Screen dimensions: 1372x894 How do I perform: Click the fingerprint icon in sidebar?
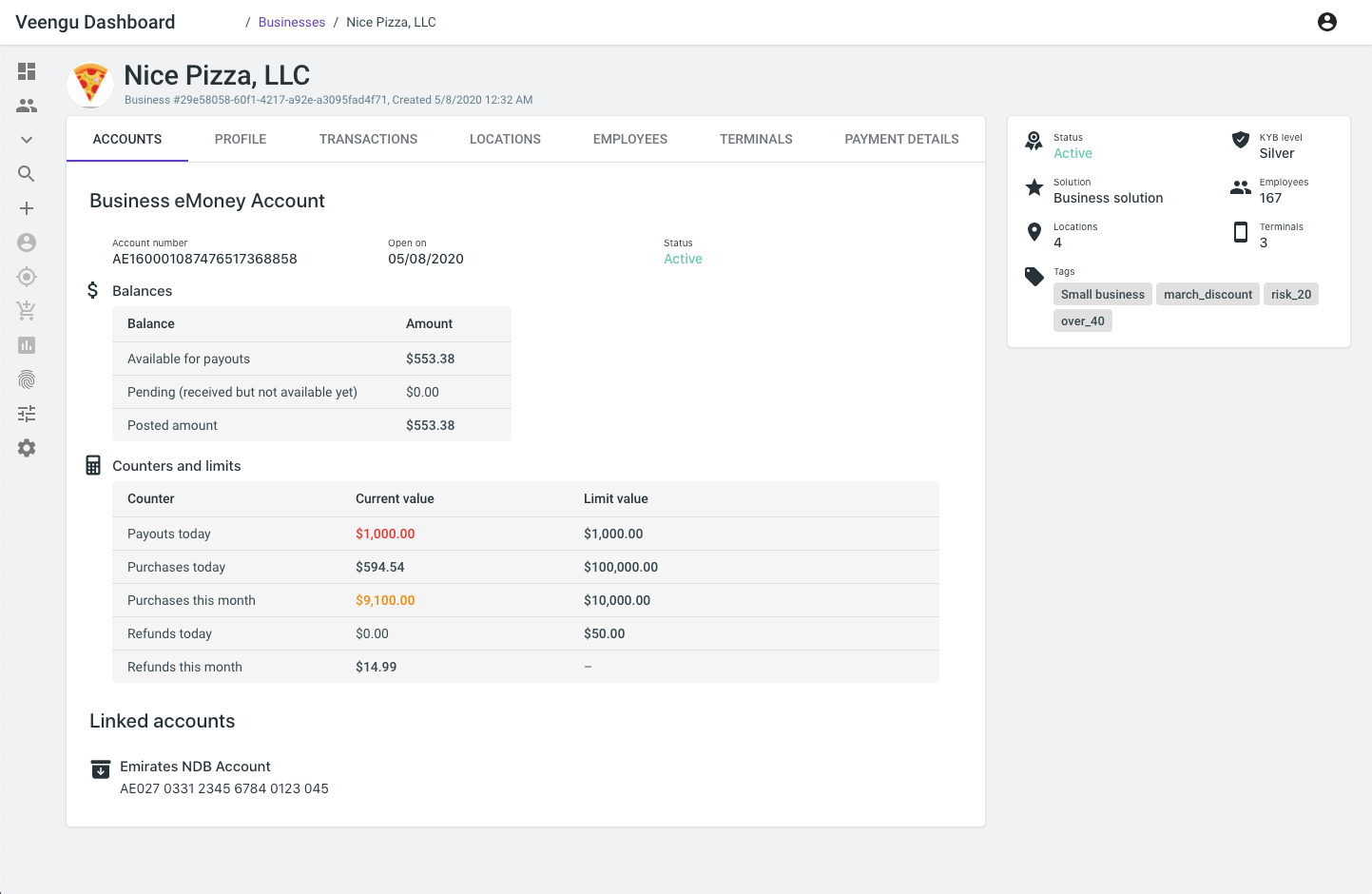[26, 379]
